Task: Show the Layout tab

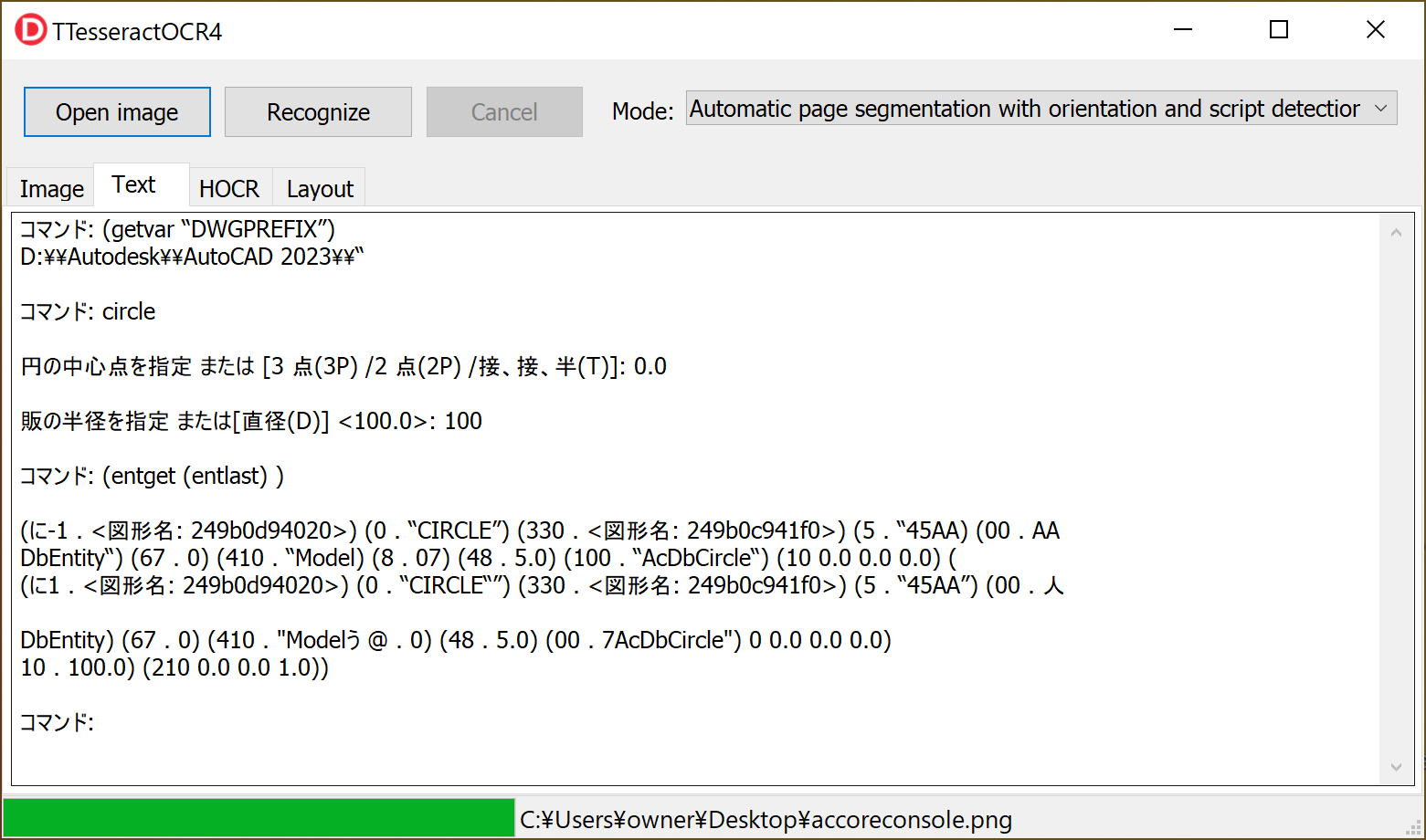Action: tap(319, 189)
